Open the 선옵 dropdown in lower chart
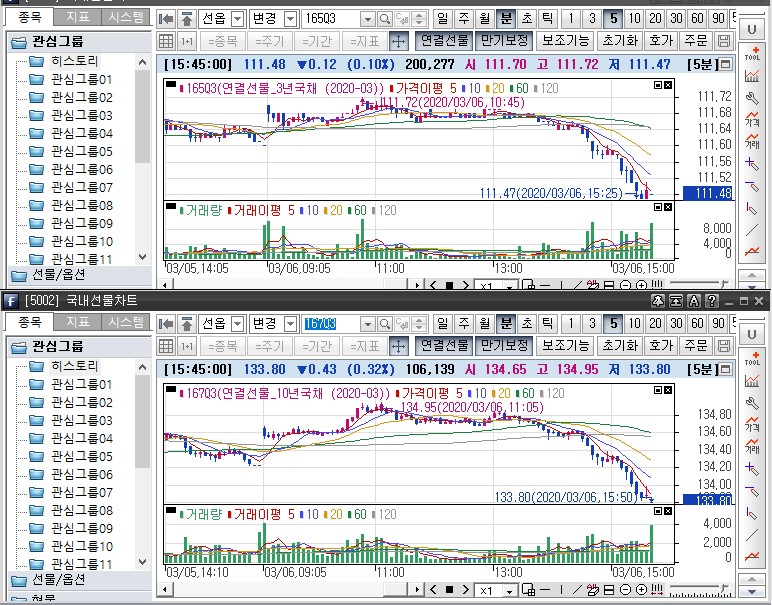The height and width of the screenshot is (605, 772). (x=222, y=324)
